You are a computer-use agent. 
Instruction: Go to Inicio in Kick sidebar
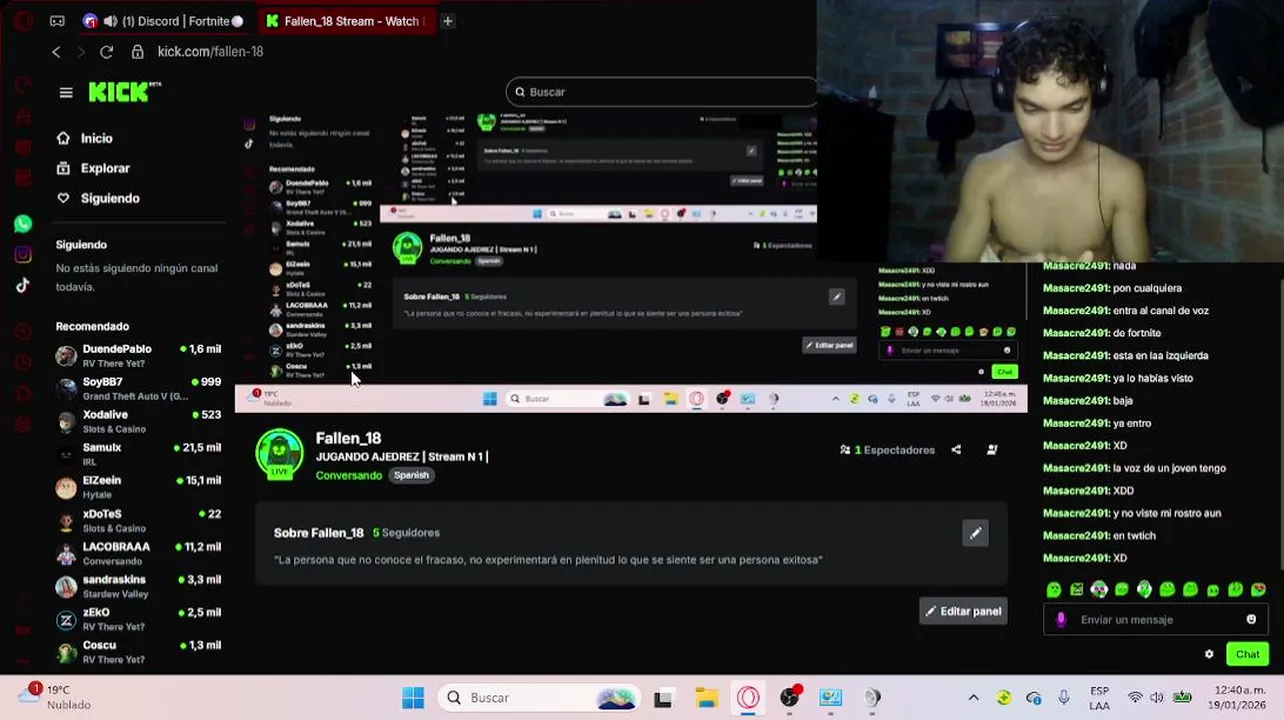pos(96,139)
